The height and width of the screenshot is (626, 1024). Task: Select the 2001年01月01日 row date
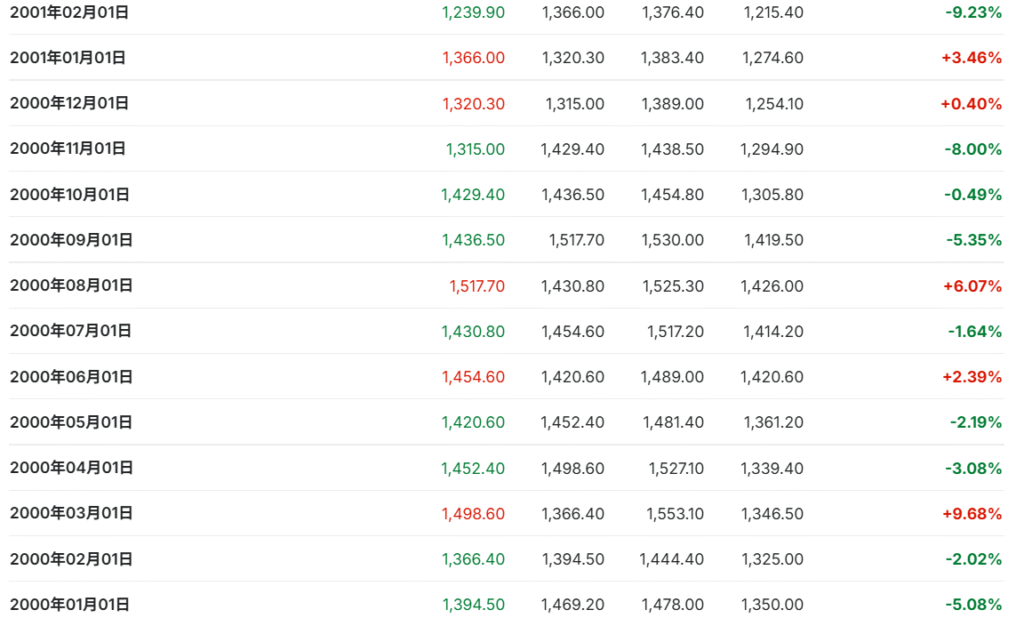pos(68,58)
